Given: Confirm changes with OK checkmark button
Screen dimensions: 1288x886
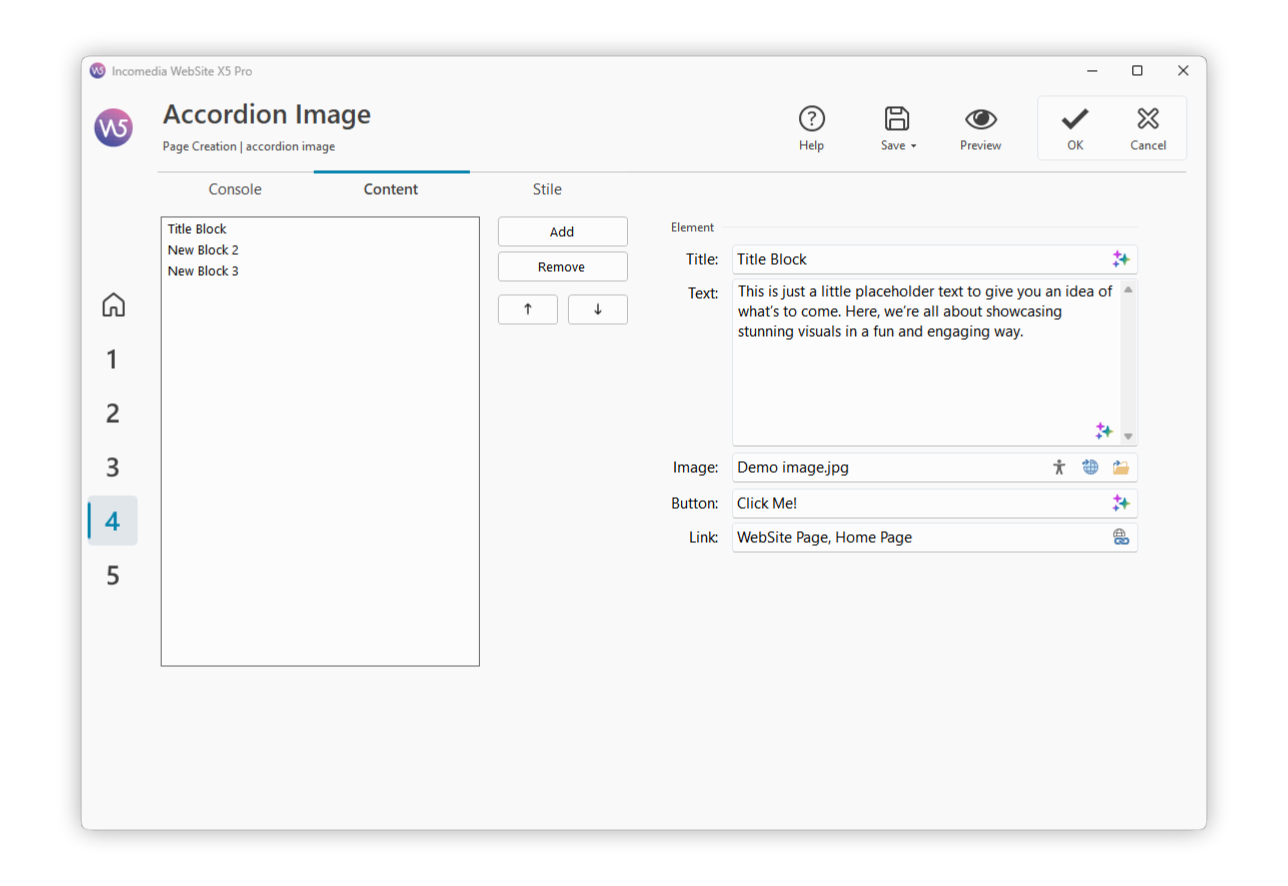Looking at the screenshot, I should point(1074,128).
